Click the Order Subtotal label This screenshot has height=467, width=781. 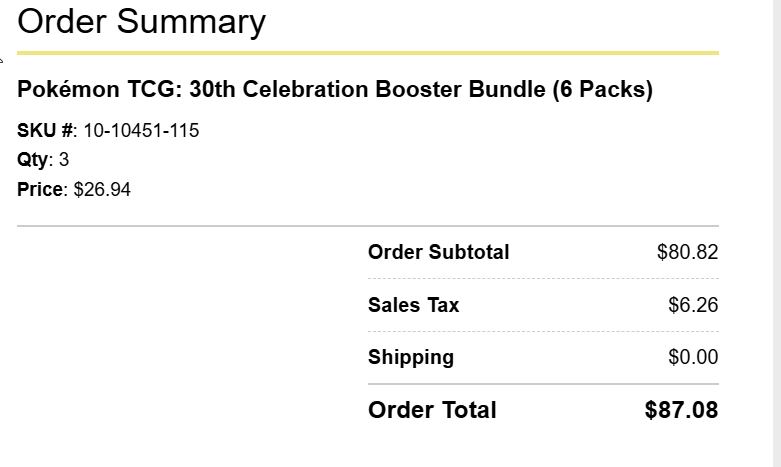[x=438, y=252]
